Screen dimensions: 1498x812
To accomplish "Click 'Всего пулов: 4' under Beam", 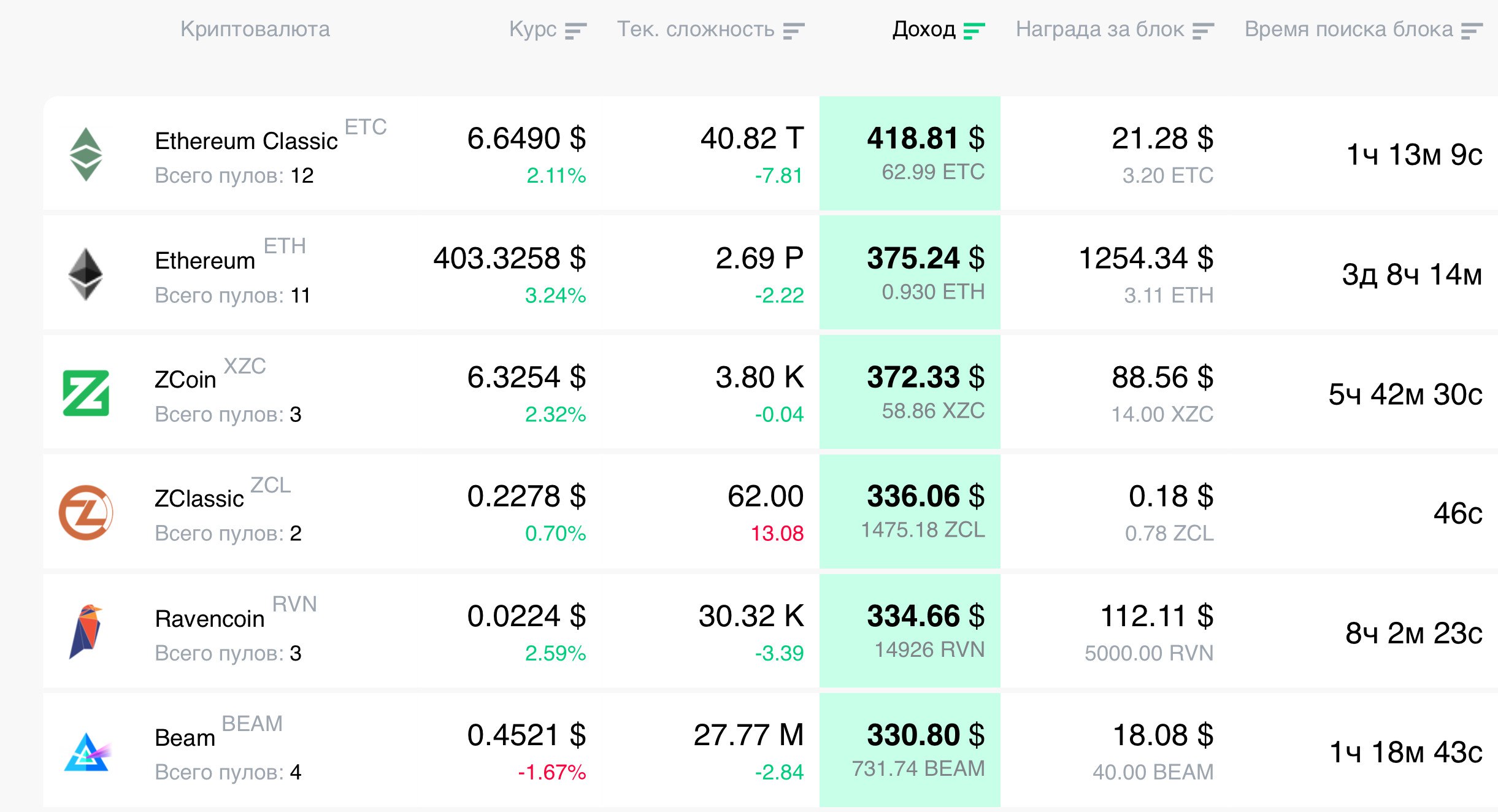I will (x=228, y=772).
